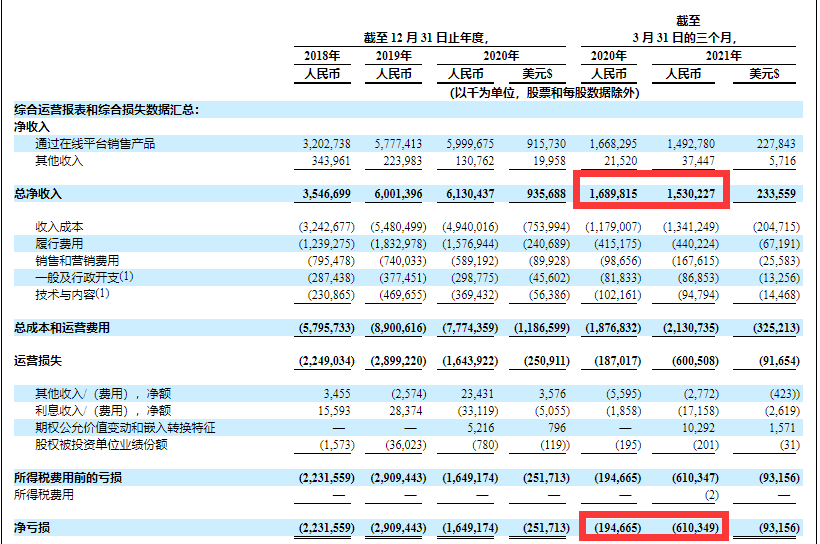
Task: Select the 6,001,396 value for 2019
Action: pyautogui.click(x=396, y=193)
